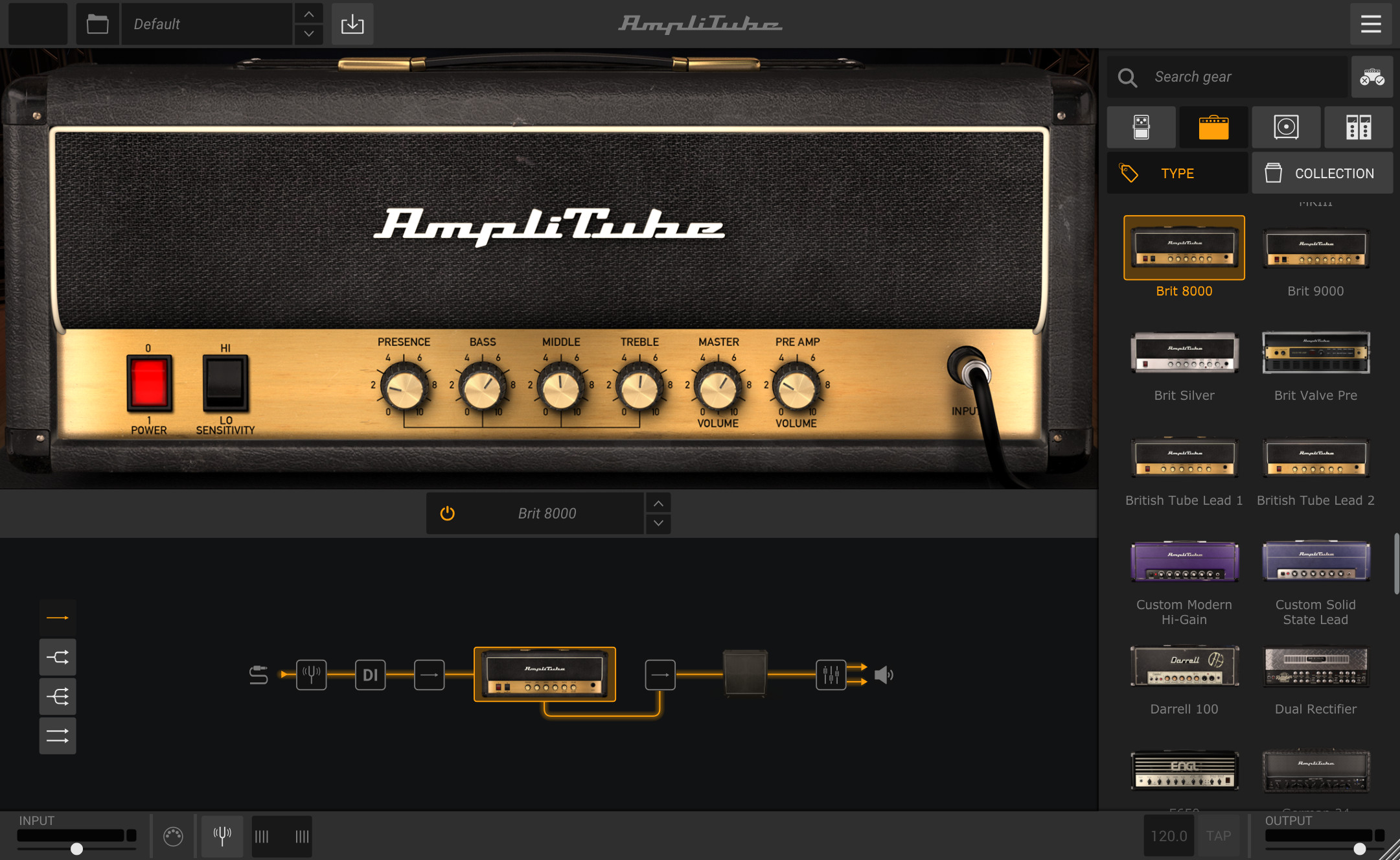
Task: Choose Custom Solid State Lead amp
Action: [1316, 561]
